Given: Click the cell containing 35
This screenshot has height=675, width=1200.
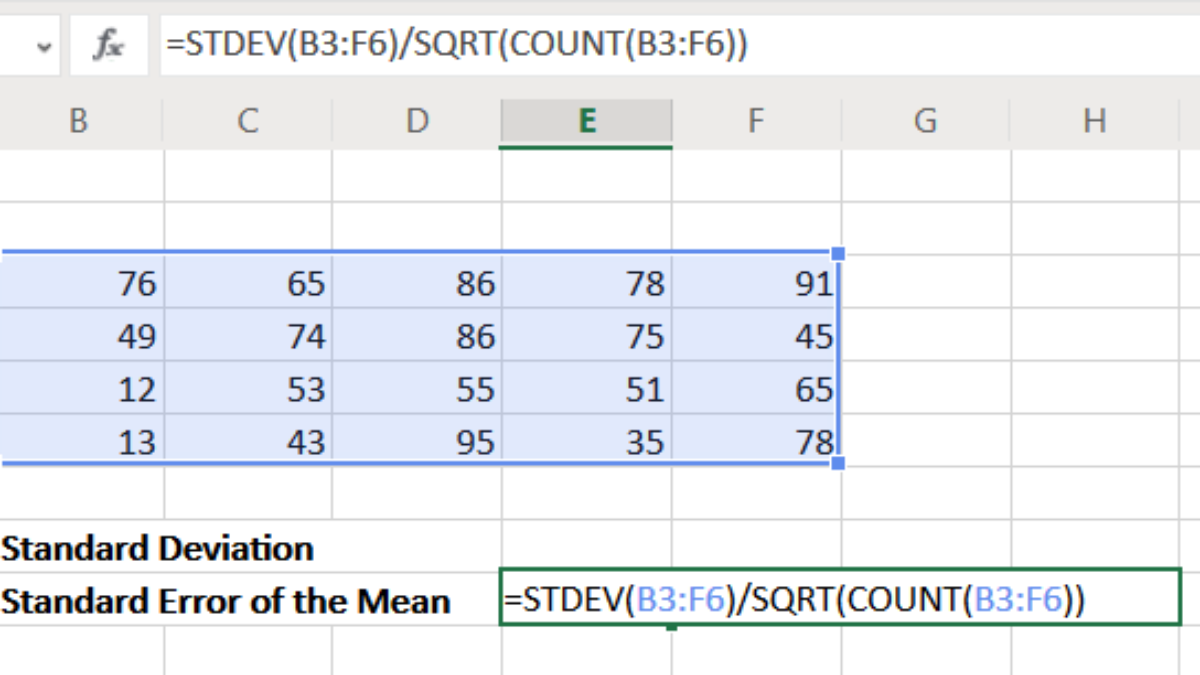Looking at the screenshot, I should point(587,440).
